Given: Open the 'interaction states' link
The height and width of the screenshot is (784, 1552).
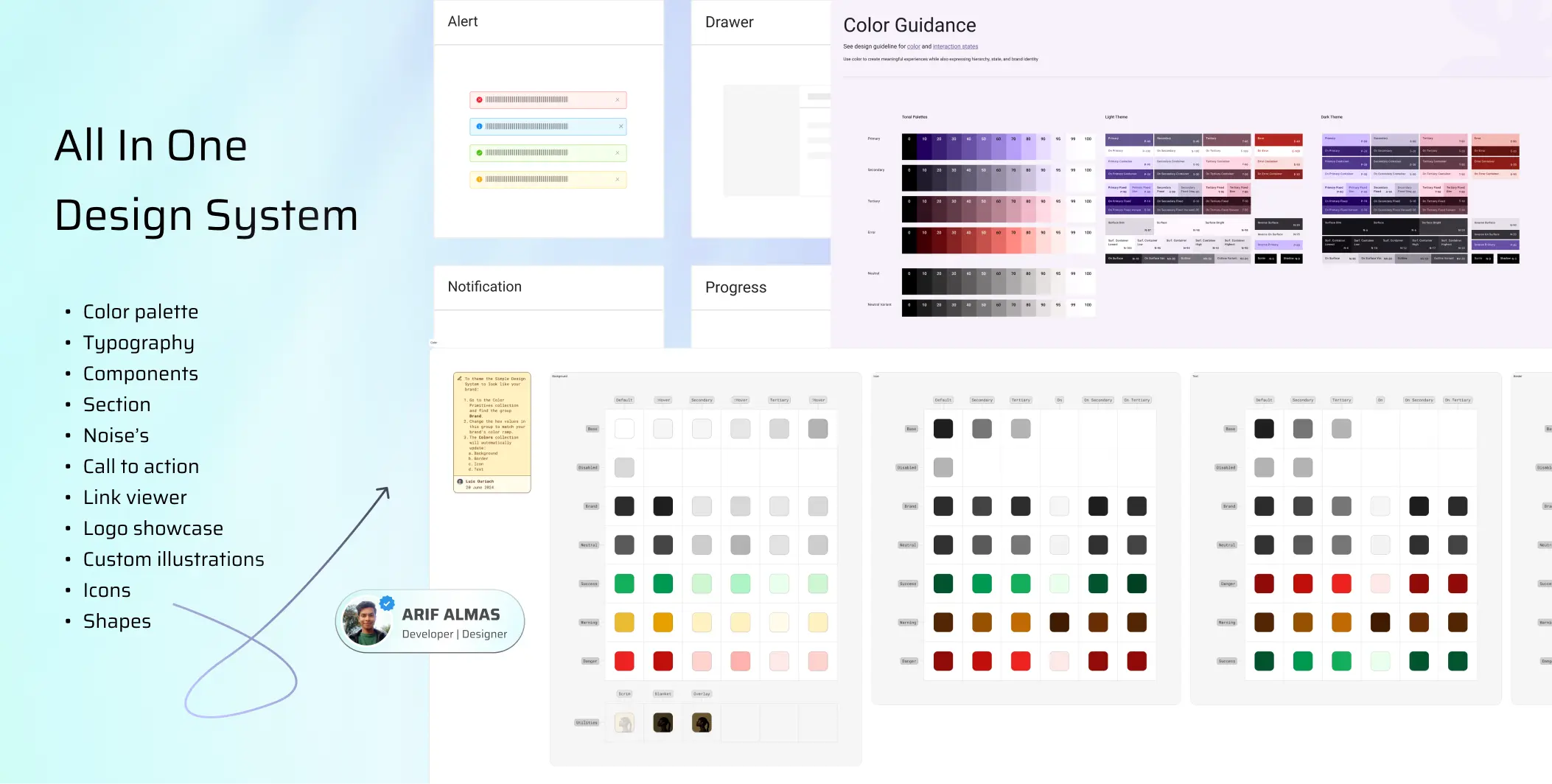Looking at the screenshot, I should 955,46.
